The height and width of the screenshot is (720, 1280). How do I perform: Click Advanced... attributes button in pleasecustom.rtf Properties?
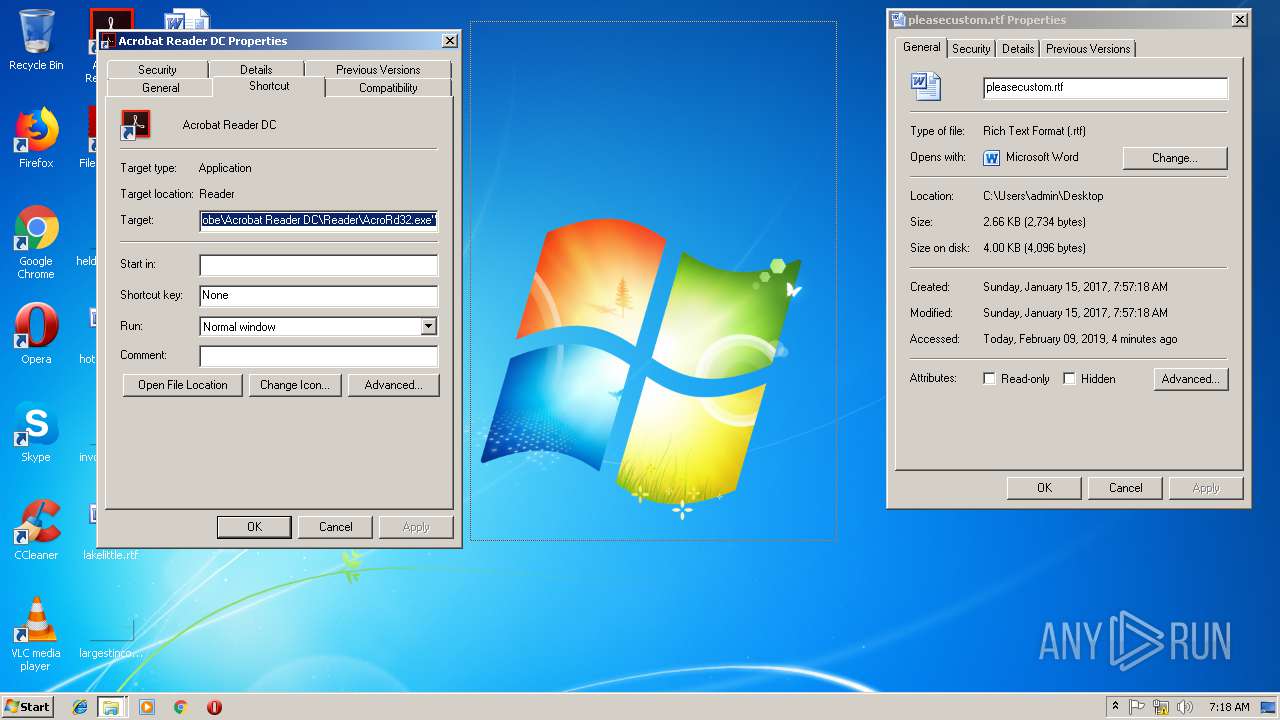tap(1190, 379)
